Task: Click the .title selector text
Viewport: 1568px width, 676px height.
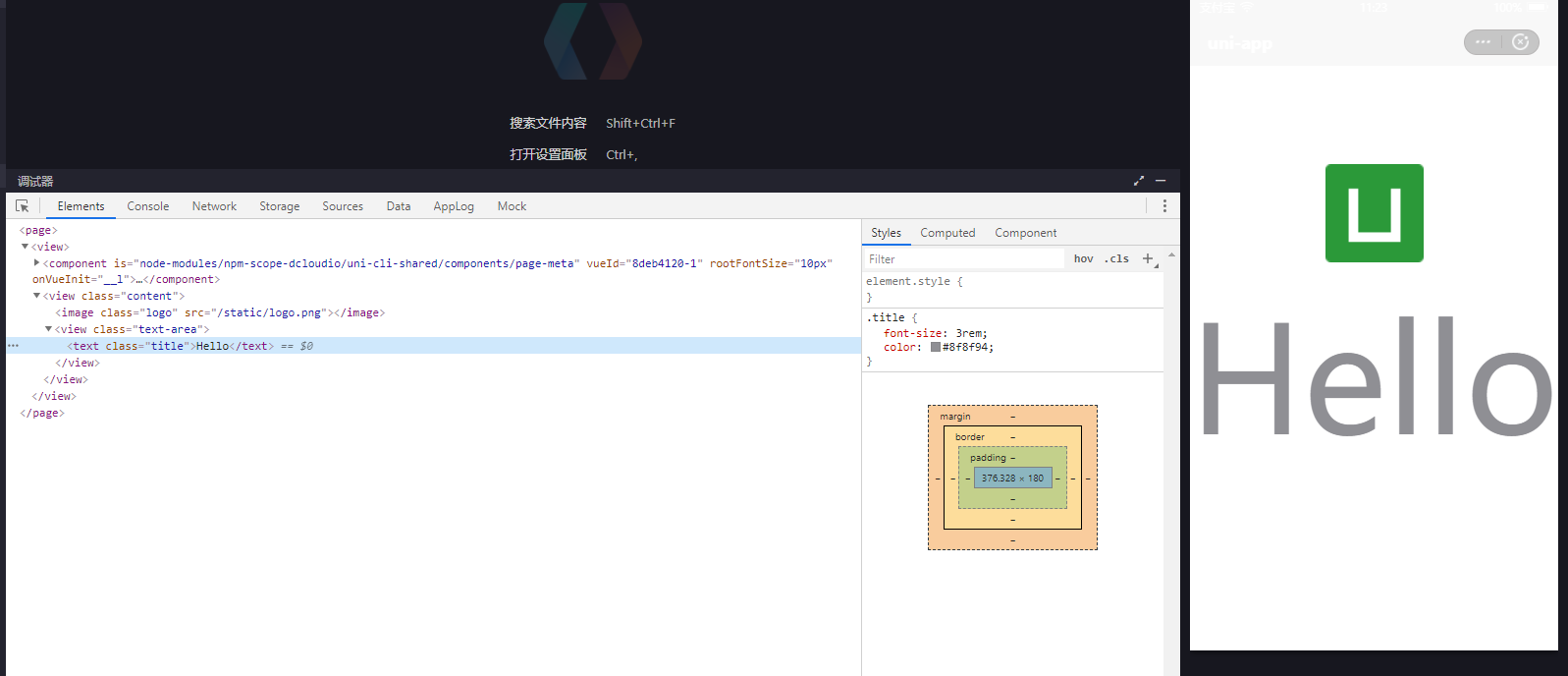Action: (886, 317)
